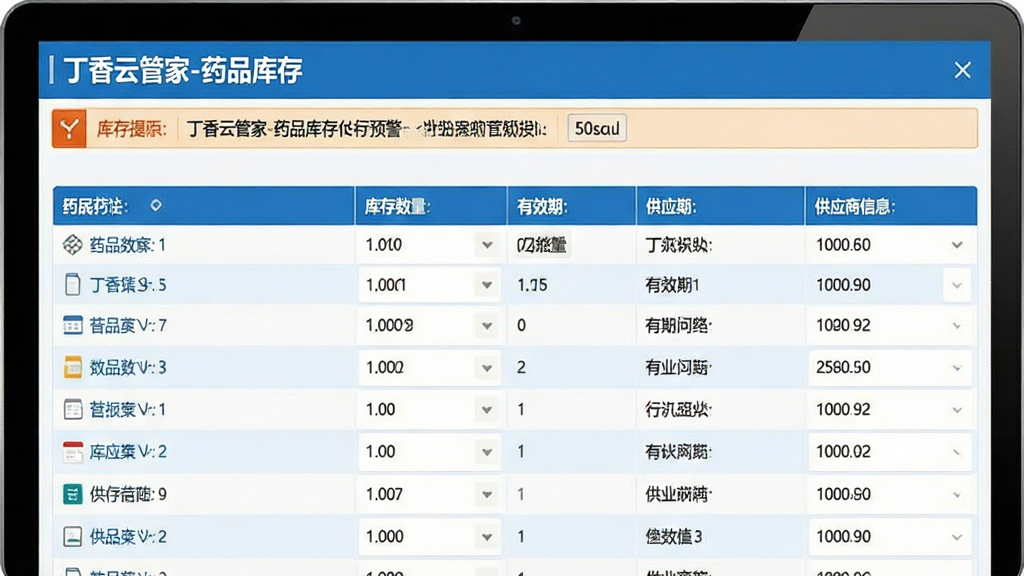The image size is (1024, 576).
Task: Open the quantity dropdown showing 1.007
Action: click(487, 494)
